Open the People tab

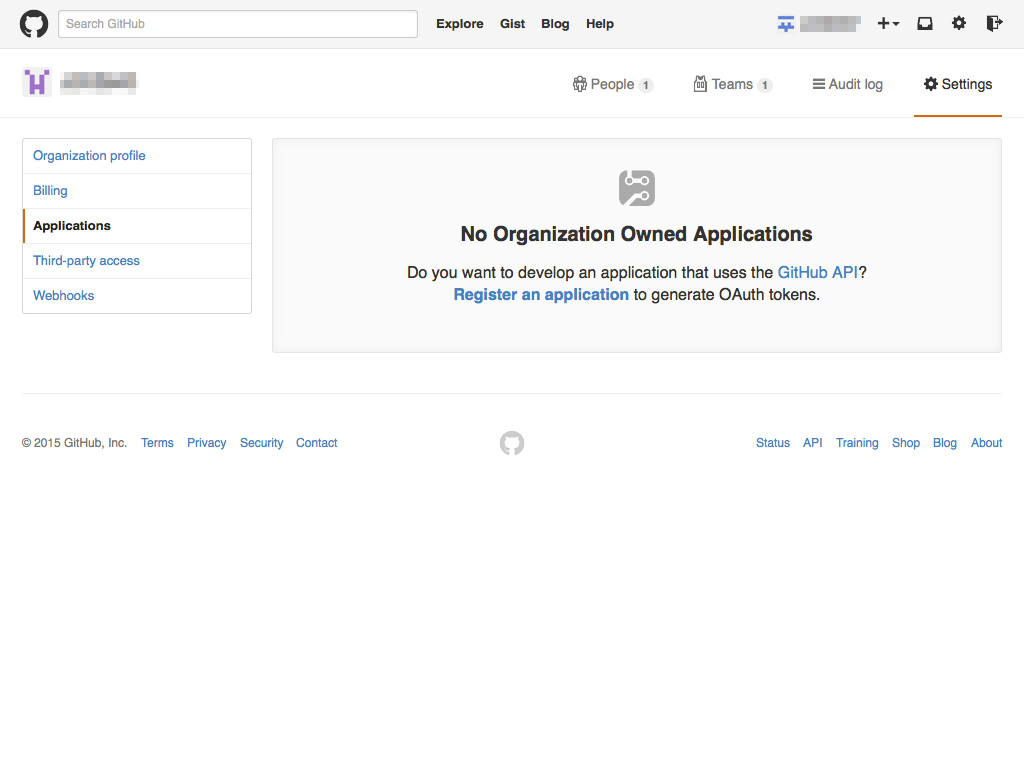(x=612, y=85)
